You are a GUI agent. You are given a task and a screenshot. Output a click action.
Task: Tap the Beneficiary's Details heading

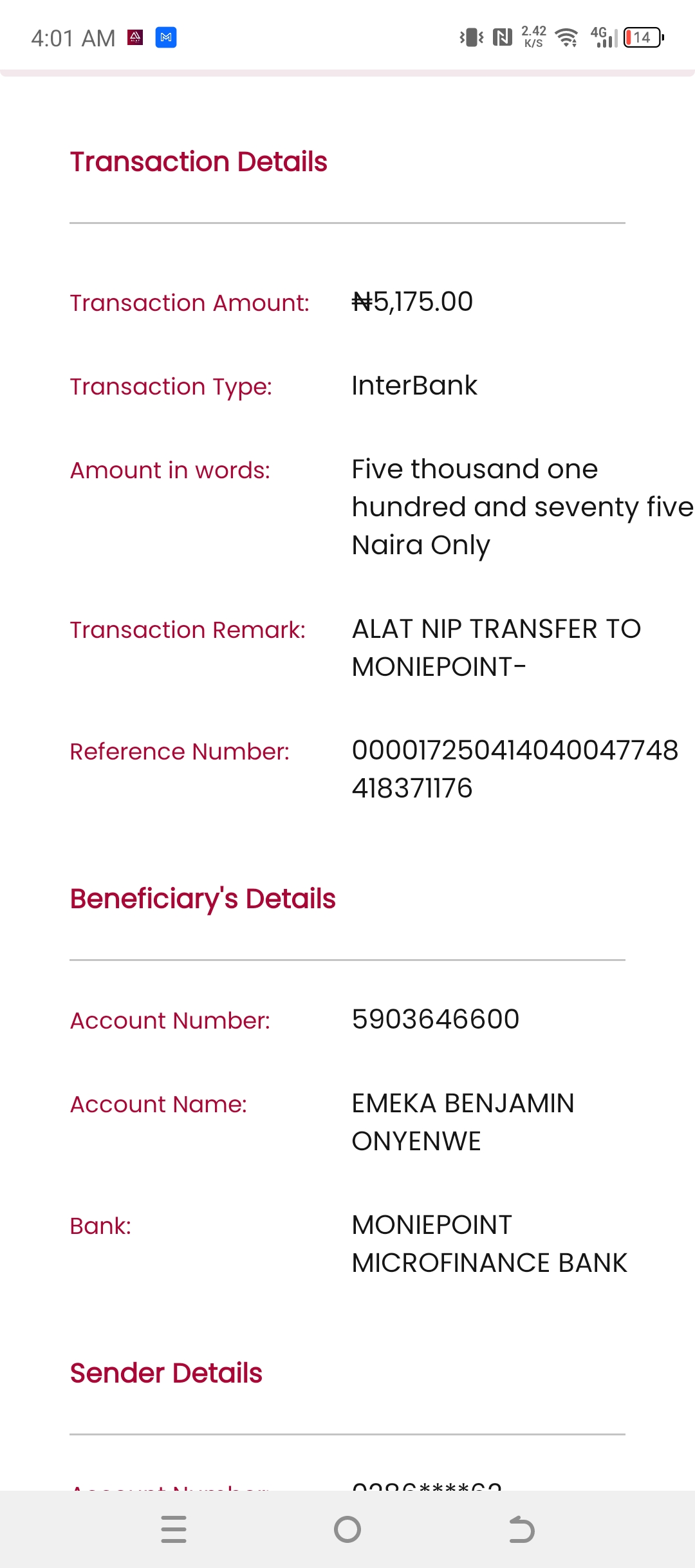203,899
